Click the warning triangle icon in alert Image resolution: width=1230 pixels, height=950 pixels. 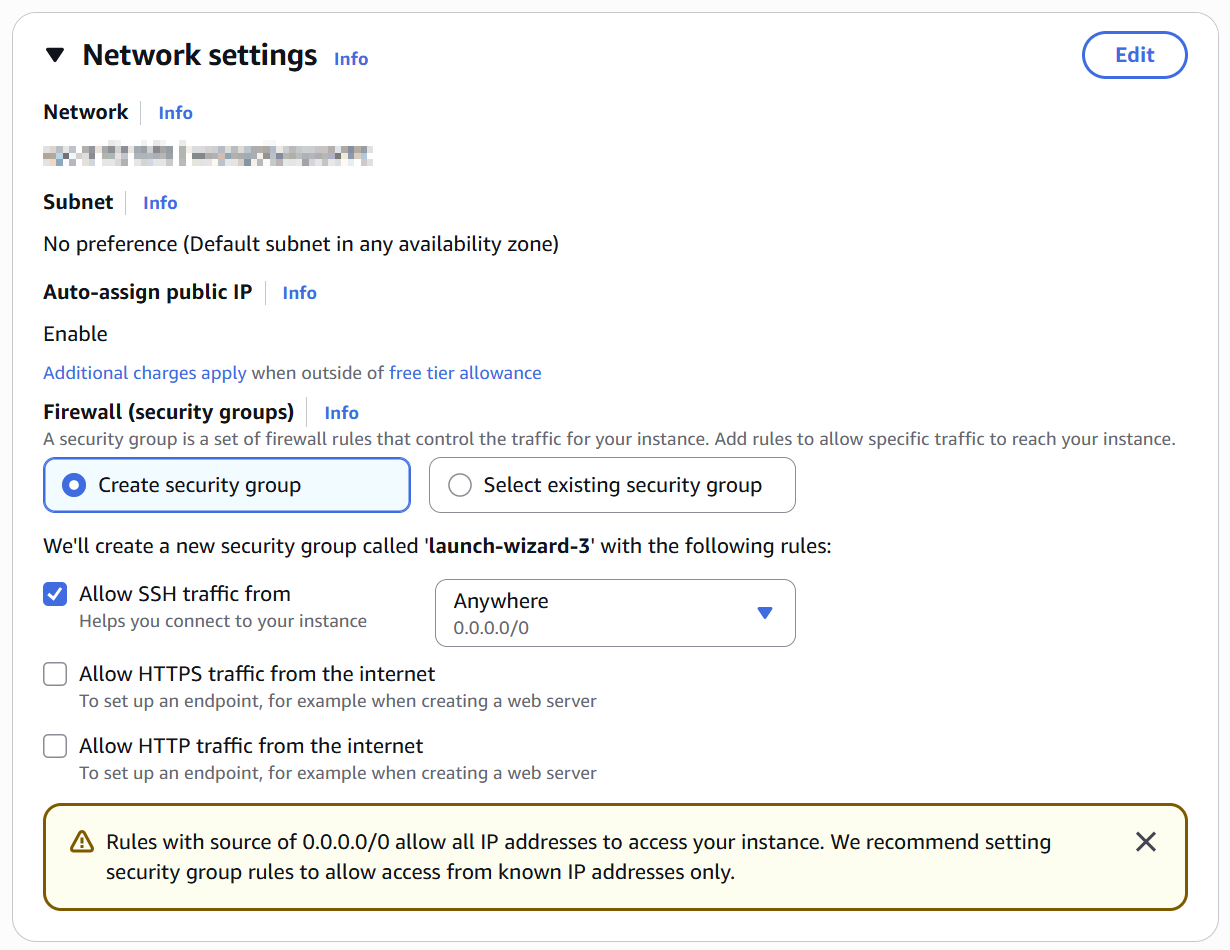tap(82, 842)
